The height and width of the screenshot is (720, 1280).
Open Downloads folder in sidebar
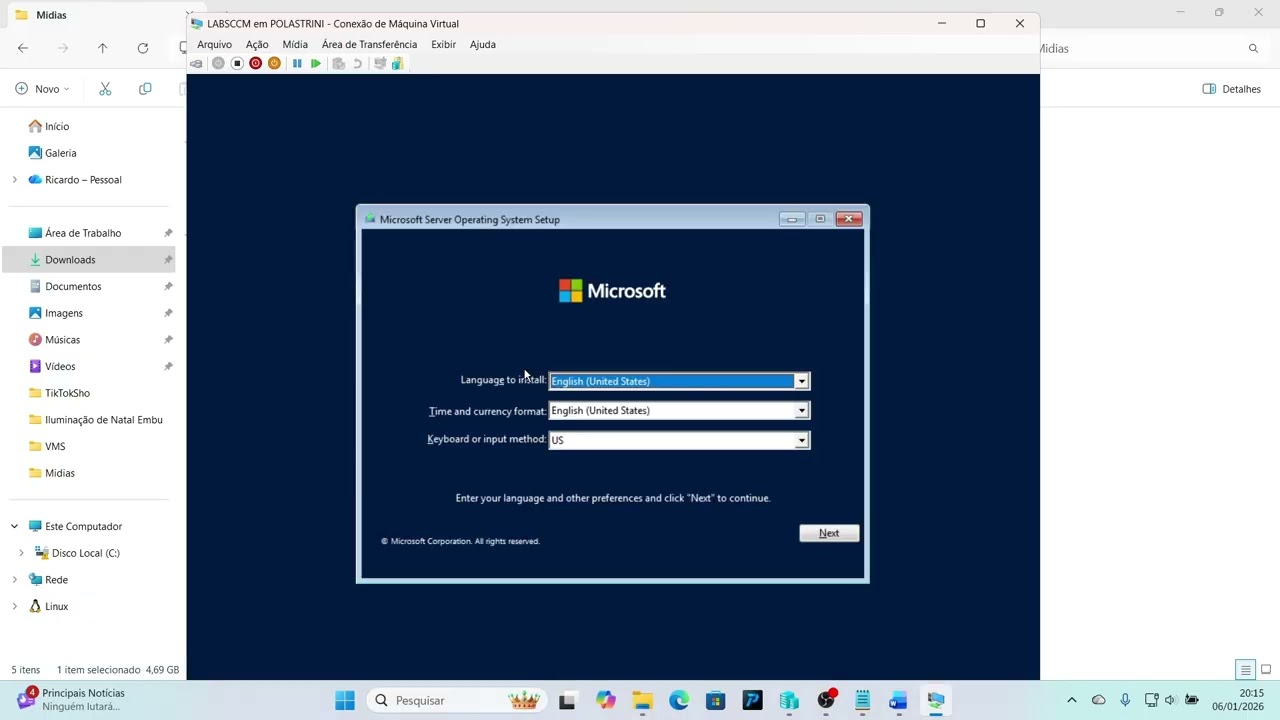pos(70,260)
